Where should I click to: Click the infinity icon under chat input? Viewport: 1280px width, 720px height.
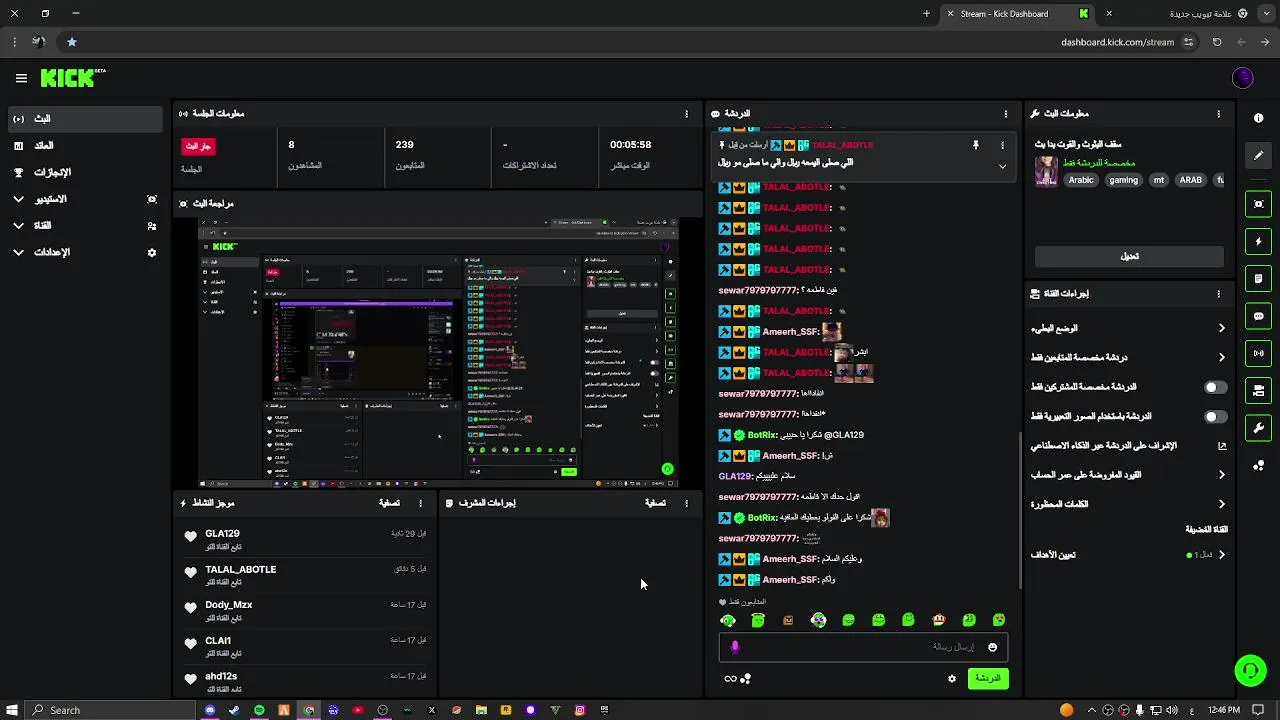coord(730,678)
